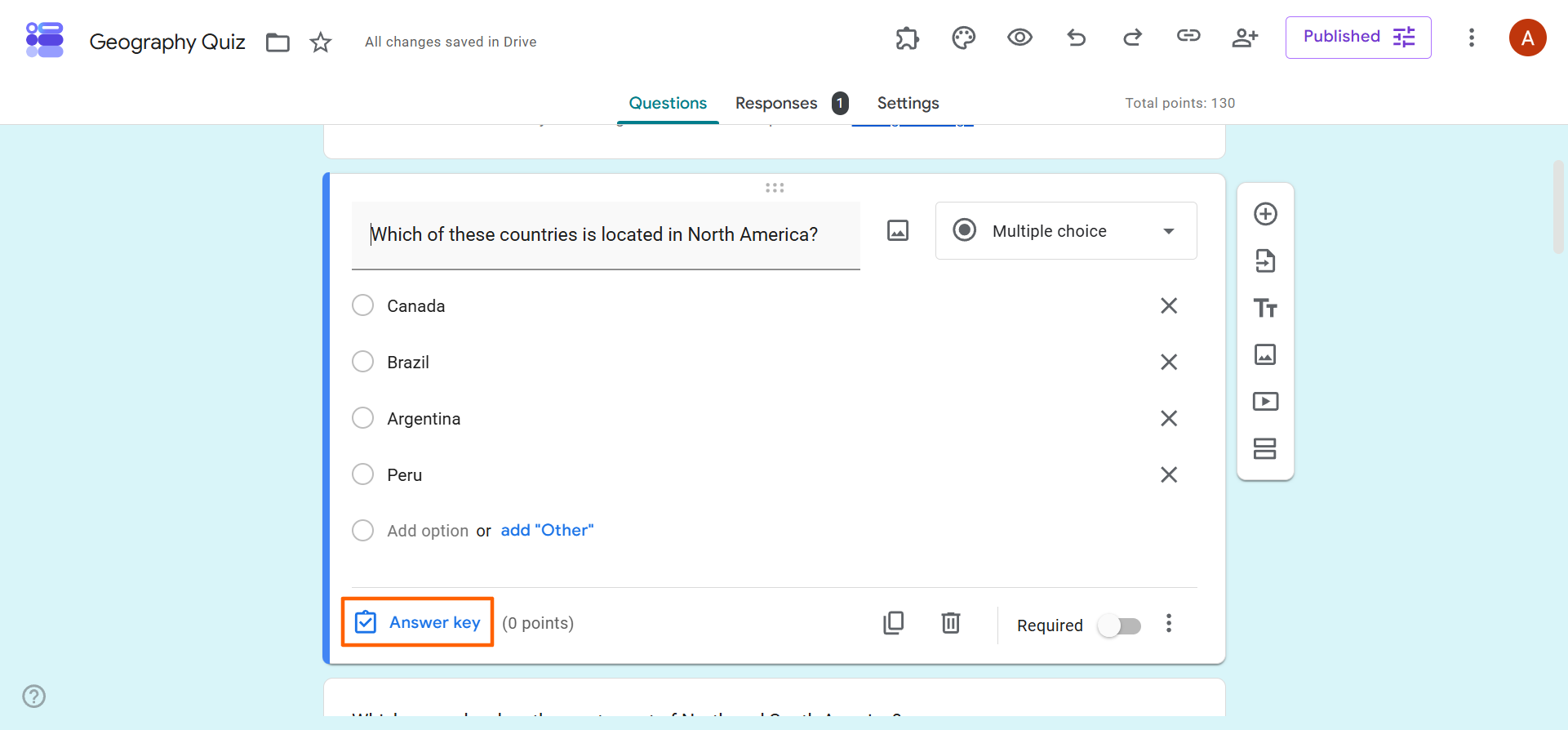The width and height of the screenshot is (1568, 730).
Task: Open question more options menu
Action: tap(1169, 624)
